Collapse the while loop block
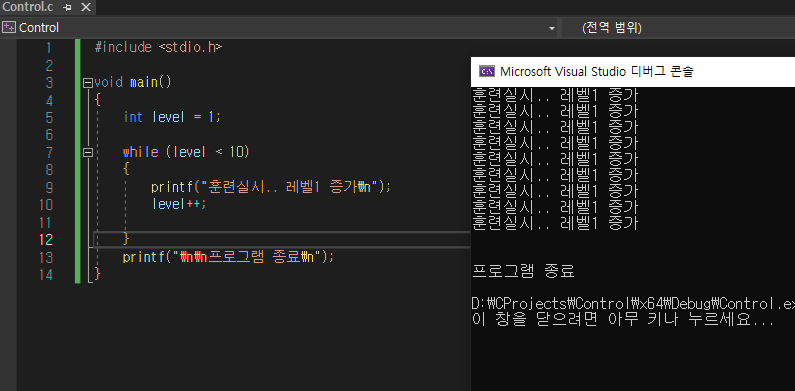This screenshot has height=391, width=795. [x=88, y=152]
